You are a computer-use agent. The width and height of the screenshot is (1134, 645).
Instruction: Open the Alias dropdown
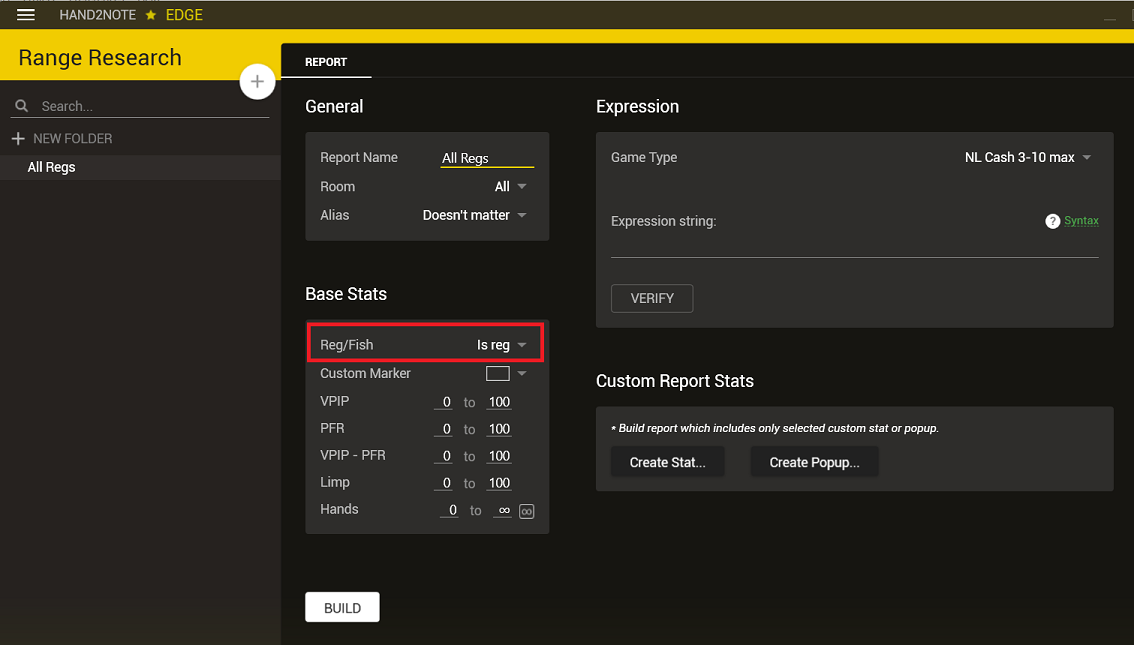click(474, 215)
